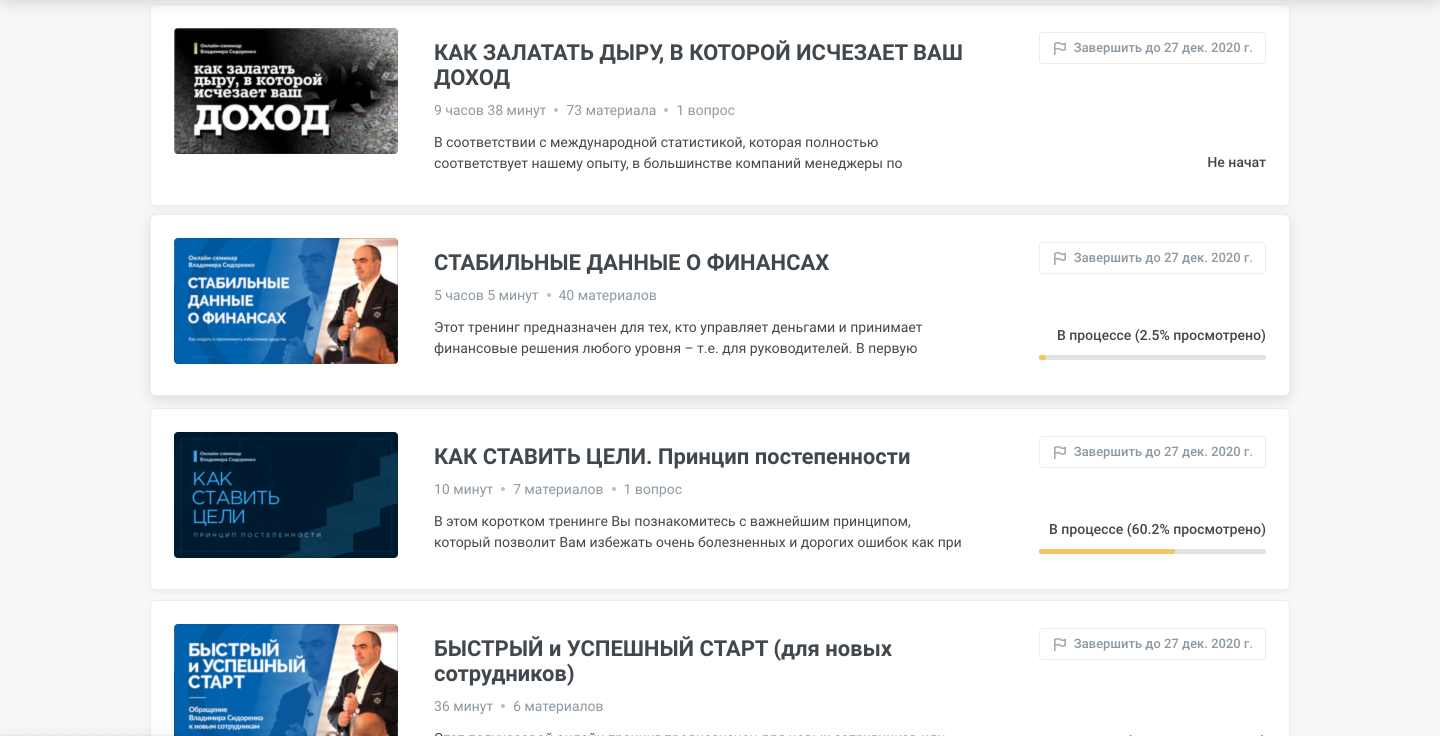Viewport: 1440px width, 736px height.
Task: Click deadline button on first course card
Action: 1152,48
